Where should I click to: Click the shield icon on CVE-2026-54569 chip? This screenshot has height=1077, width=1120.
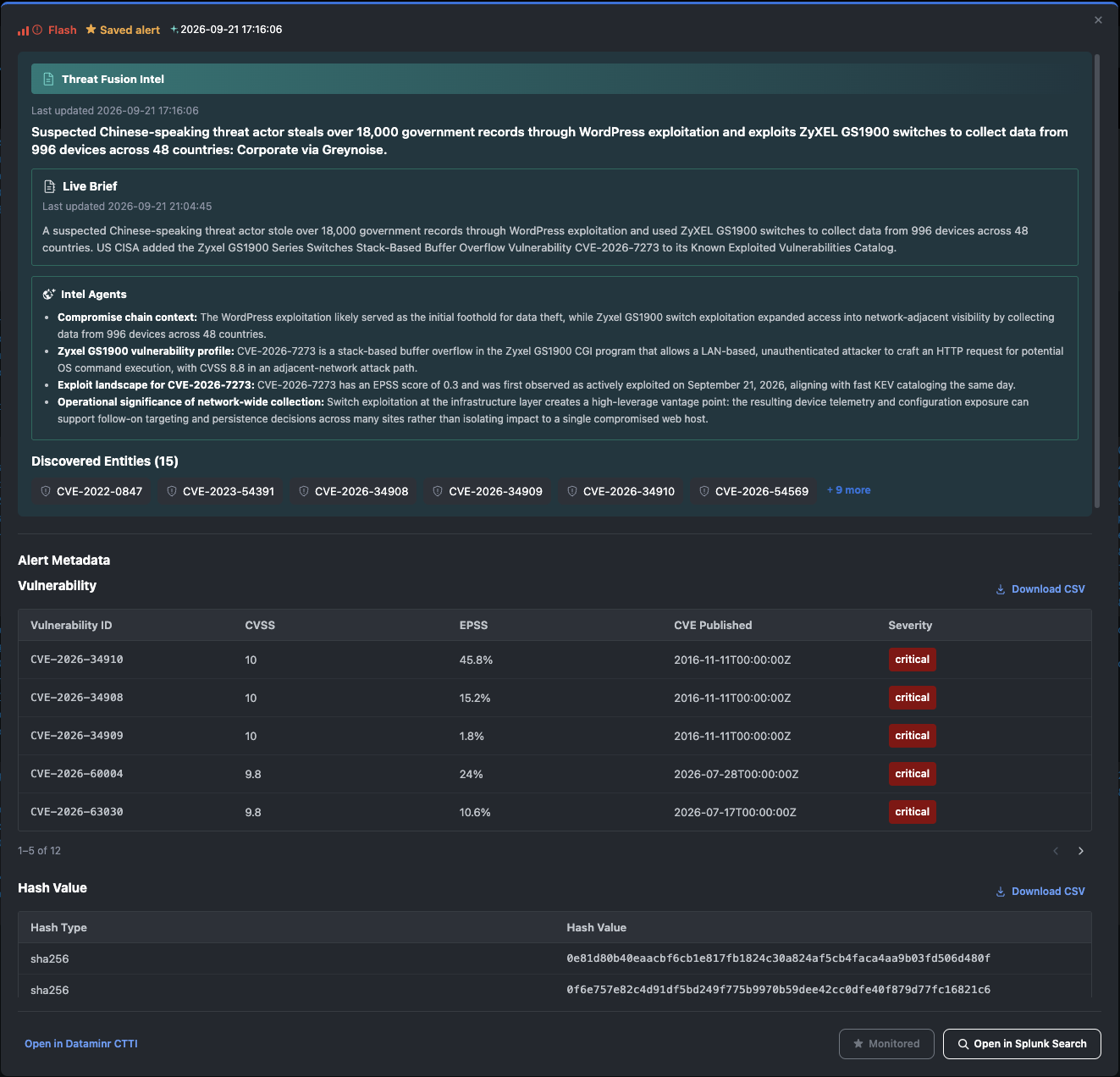point(704,491)
